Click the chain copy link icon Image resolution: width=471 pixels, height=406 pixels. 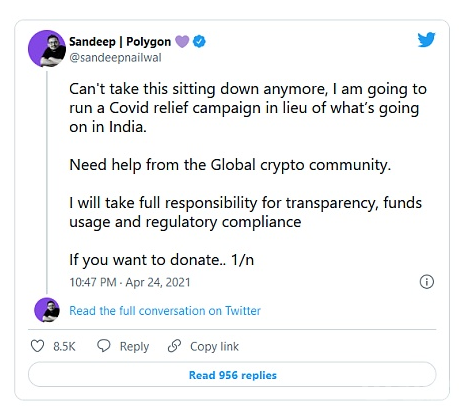pyautogui.click(x=174, y=346)
